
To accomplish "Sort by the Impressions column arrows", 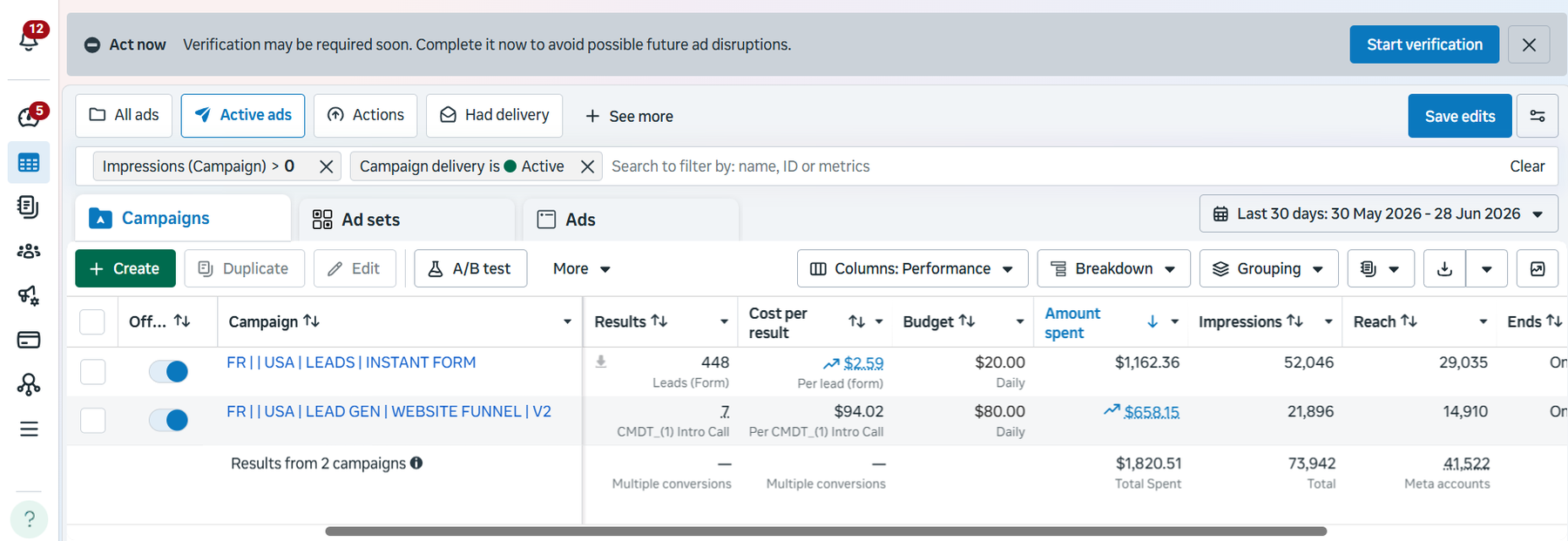I will pyautogui.click(x=1294, y=321).
